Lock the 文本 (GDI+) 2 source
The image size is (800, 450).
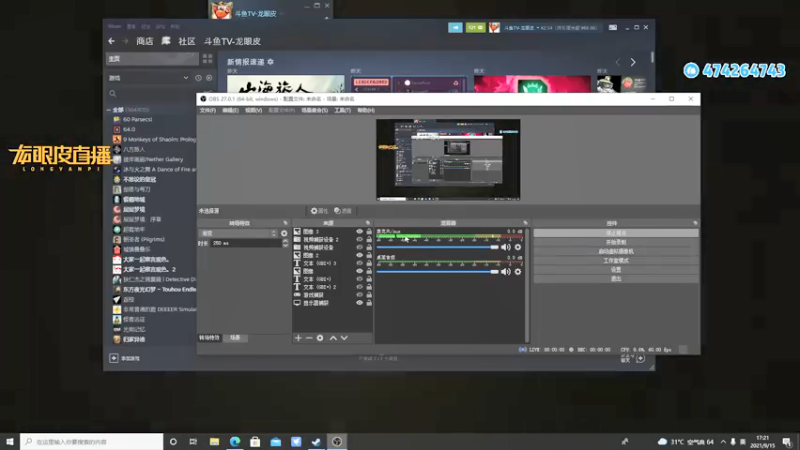click(369, 287)
